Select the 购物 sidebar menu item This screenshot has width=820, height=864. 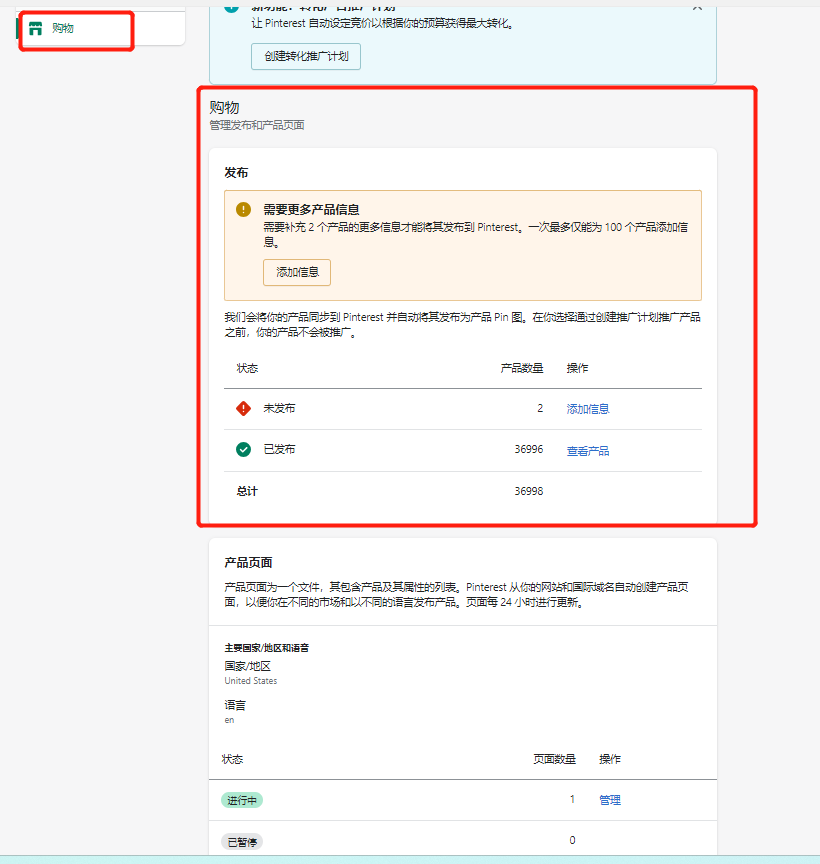coord(63,28)
